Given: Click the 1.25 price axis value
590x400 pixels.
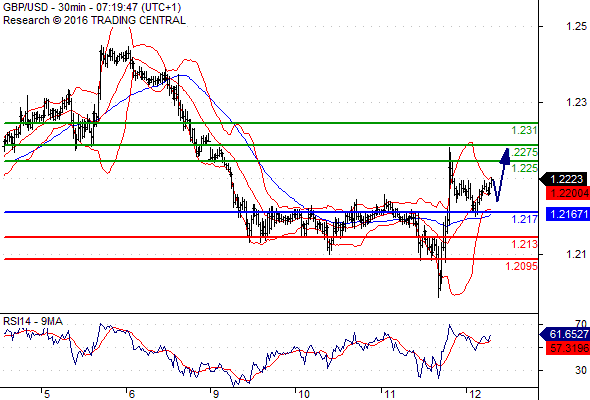Looking at the screenshot, I should tap(576, 26).
